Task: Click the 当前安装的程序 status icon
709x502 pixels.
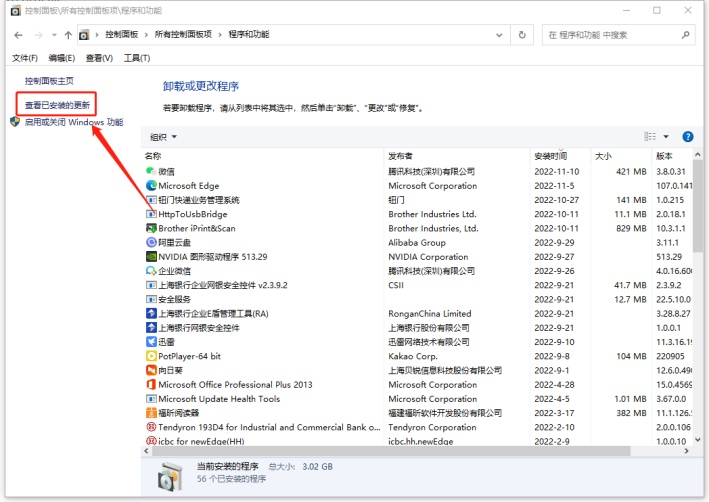Action: 170,476
